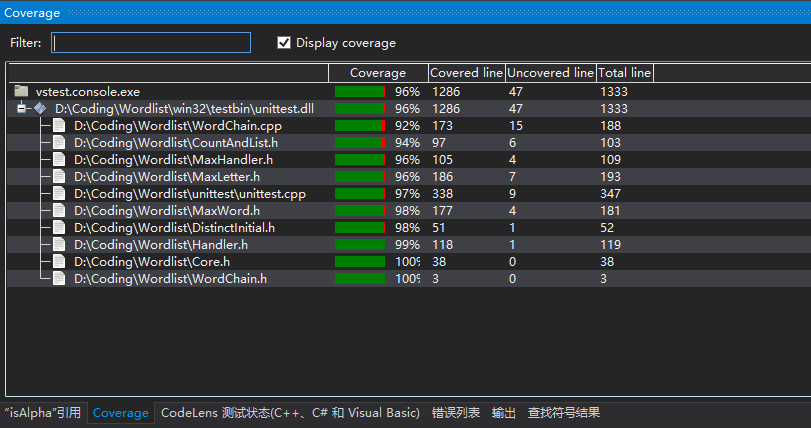Select the D:\Coding\Wordlist\MaxHandler.h row
Screen dimensions: 811x428
click(x=409, y=160)
